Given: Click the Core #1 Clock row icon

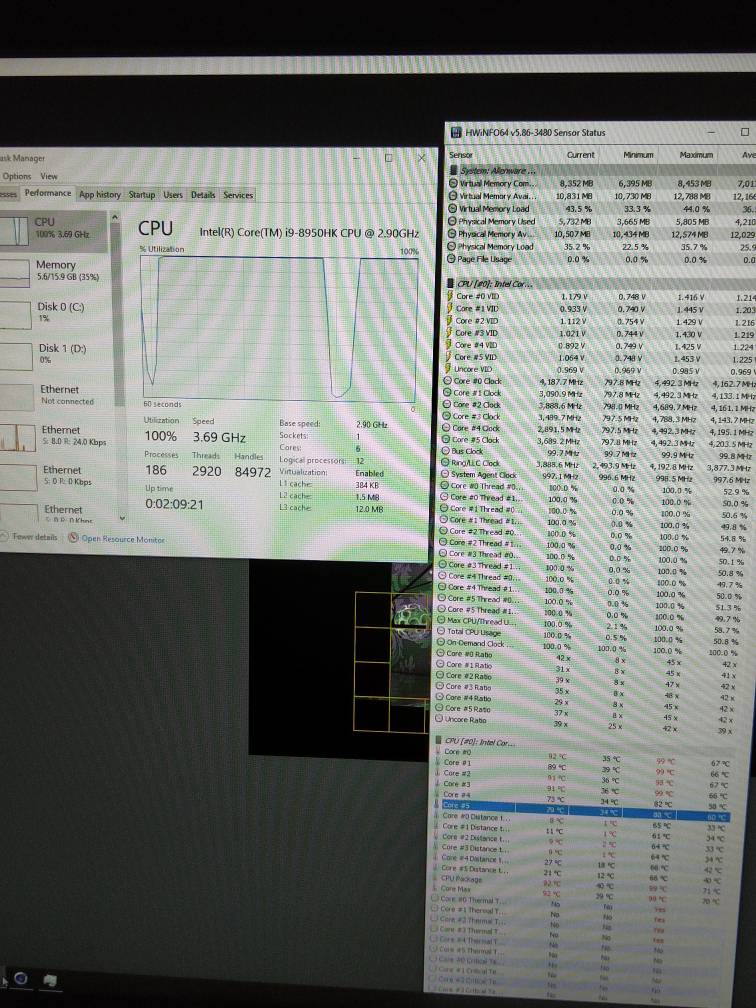Looking at the screenshot, I should [447, 393].
